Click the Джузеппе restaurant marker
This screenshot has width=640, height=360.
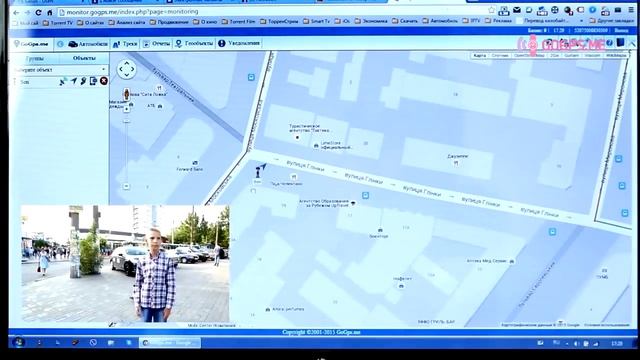[456, 163]
